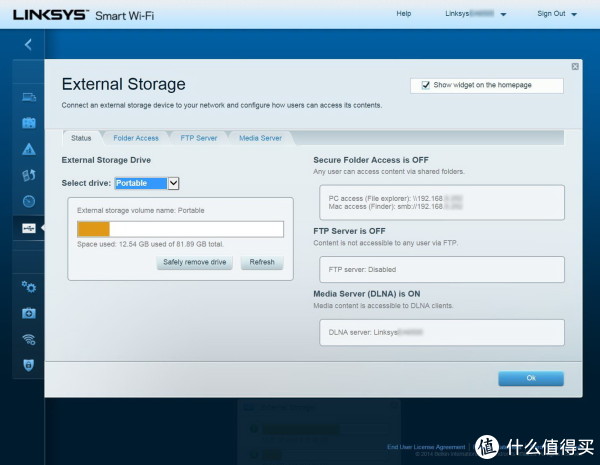Open the Security shield sidebar icon
600x465 pixels.
tap(29, 365)
